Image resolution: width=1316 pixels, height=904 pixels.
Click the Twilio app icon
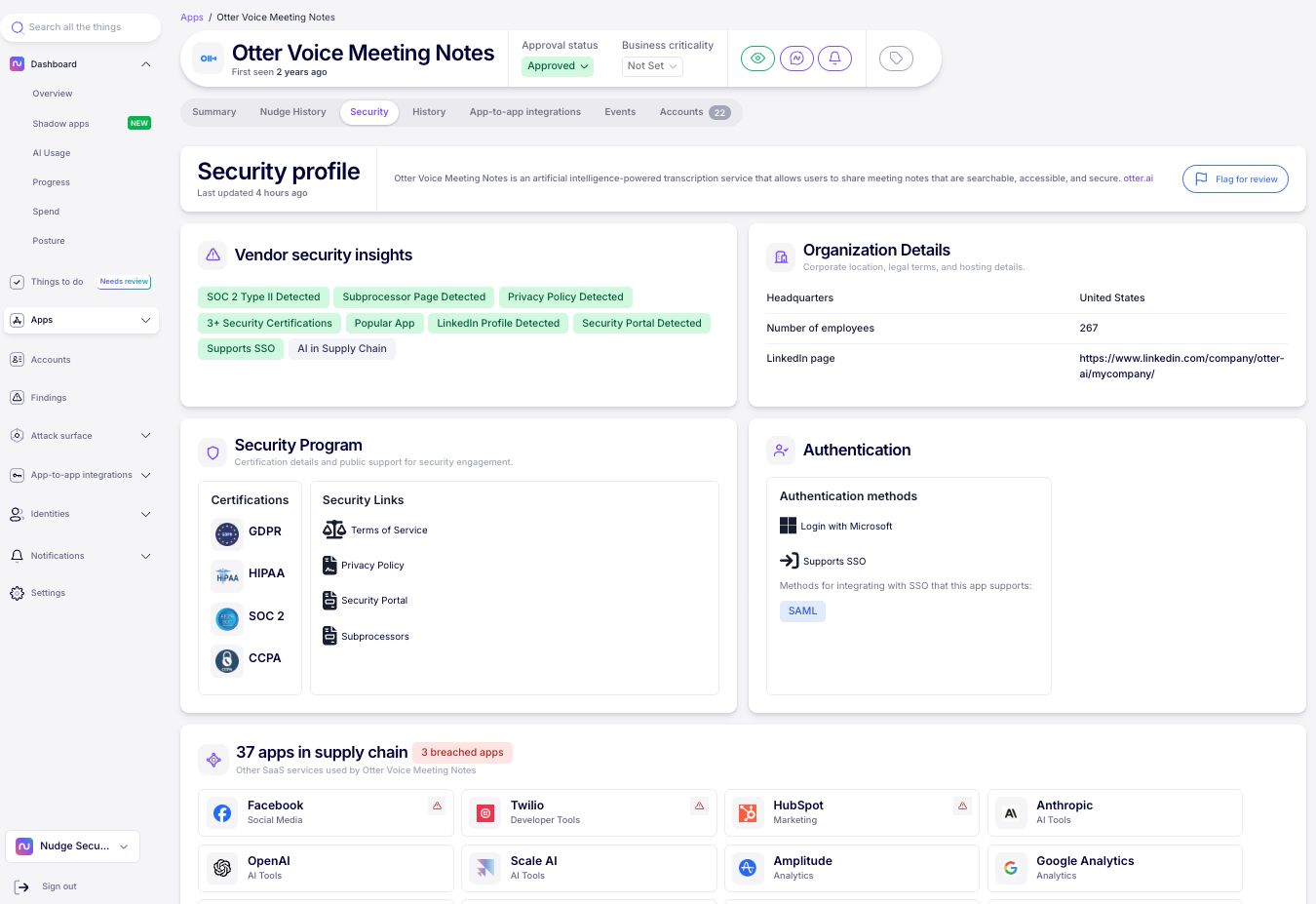tap(485, 813)
